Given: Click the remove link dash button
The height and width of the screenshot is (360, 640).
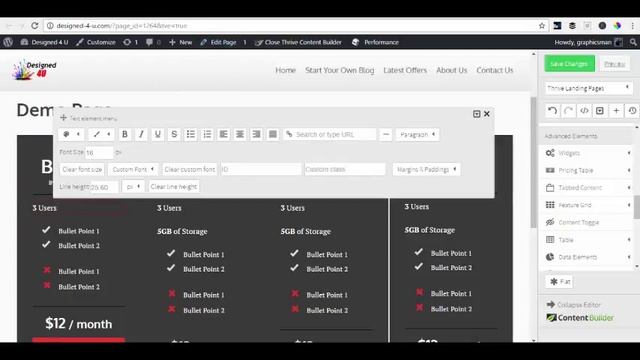Looking at the screenshot, I should [386, 134].
